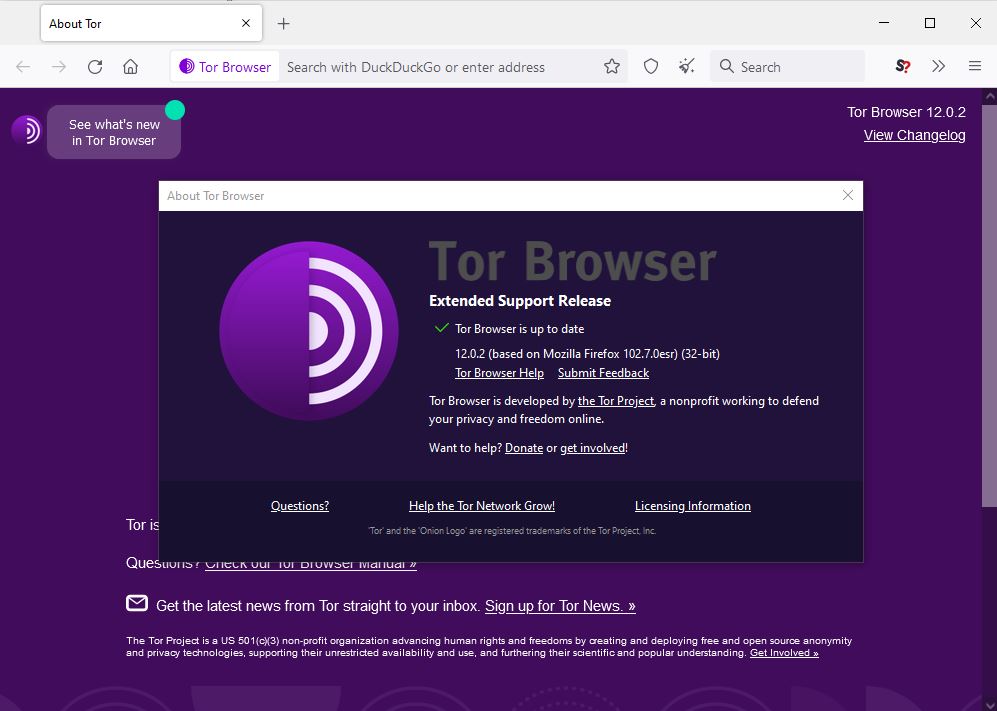
Task: Click the search magnifier icon
Action: click(x=727, y=66)
